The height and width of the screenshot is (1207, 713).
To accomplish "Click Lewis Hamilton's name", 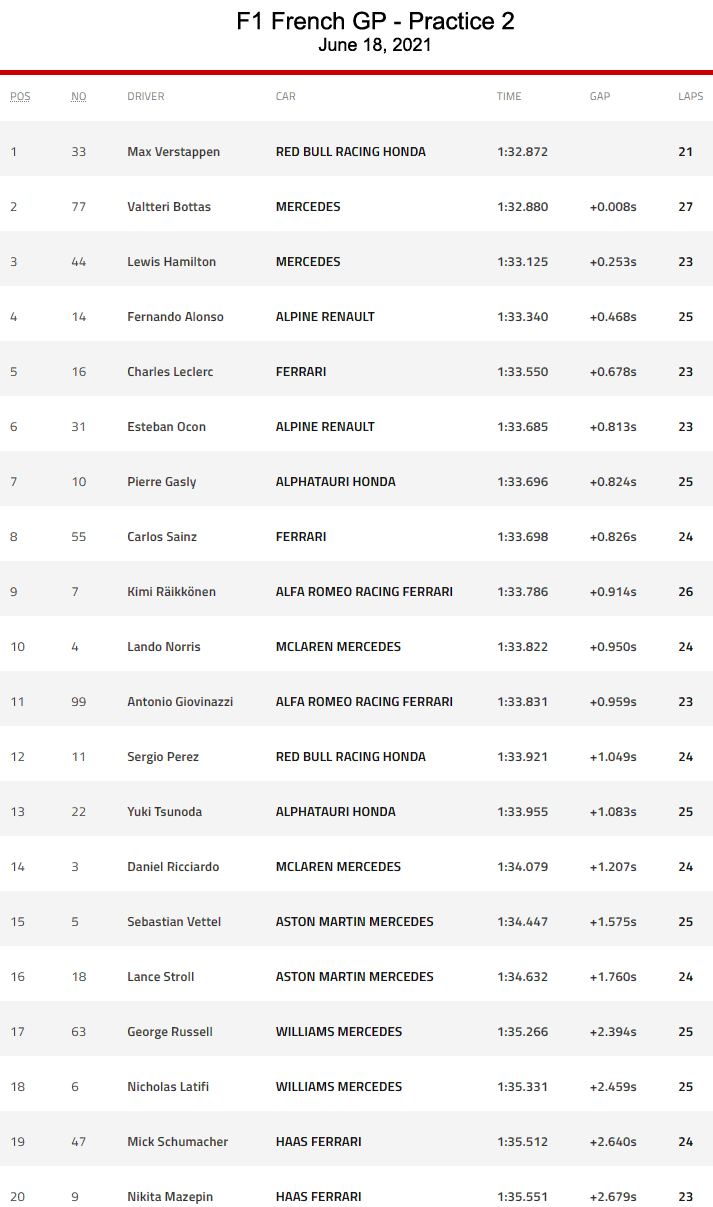I will [172, 262].
